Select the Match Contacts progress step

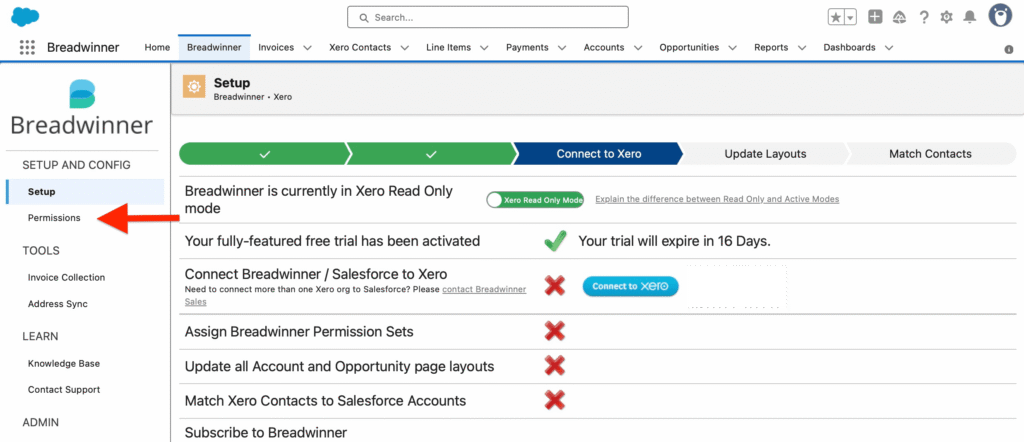coord(930,154)
